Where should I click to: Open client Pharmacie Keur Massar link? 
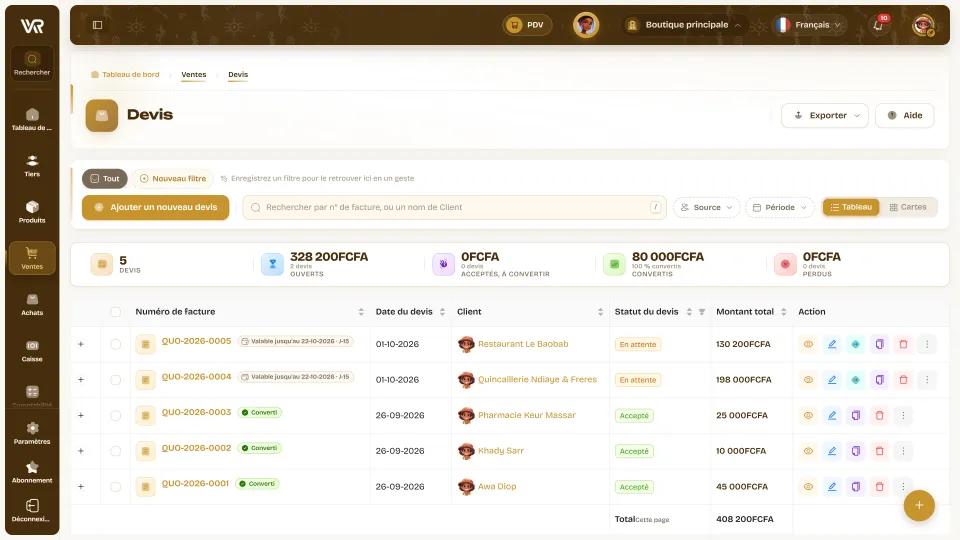pyautogui.click(x=527, y=415)
